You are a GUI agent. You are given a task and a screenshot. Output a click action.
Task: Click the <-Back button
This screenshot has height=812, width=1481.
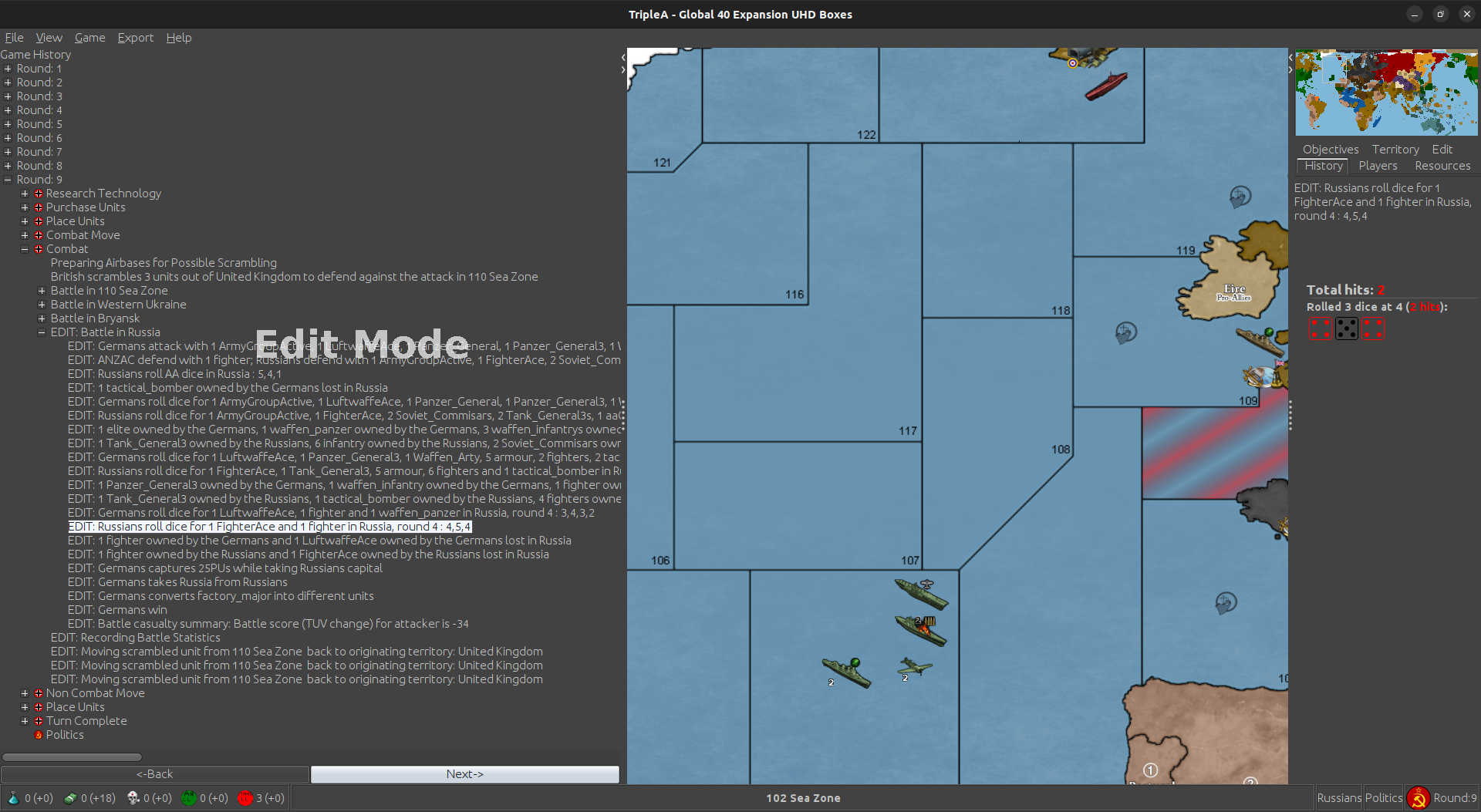(155, 774)
